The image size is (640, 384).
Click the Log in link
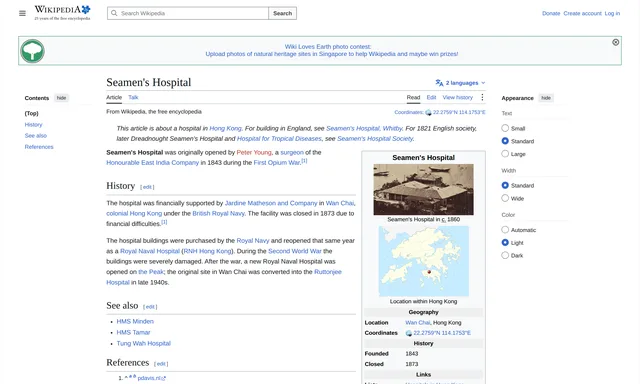tap(612, 13)
